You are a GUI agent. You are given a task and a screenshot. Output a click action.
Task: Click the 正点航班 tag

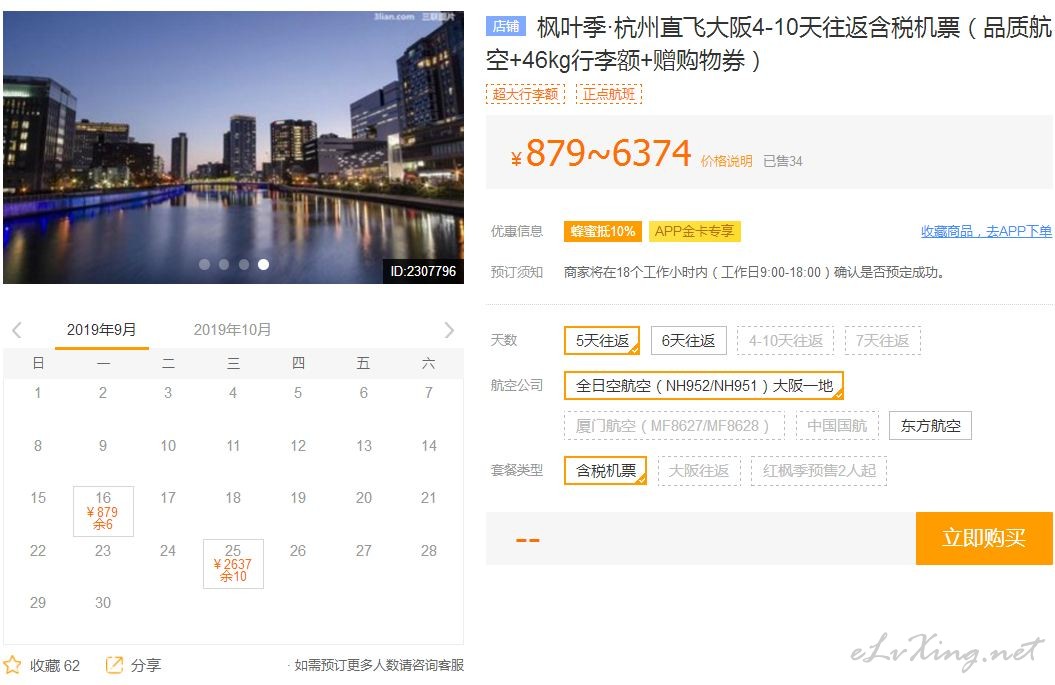click(x=609, y=94)
